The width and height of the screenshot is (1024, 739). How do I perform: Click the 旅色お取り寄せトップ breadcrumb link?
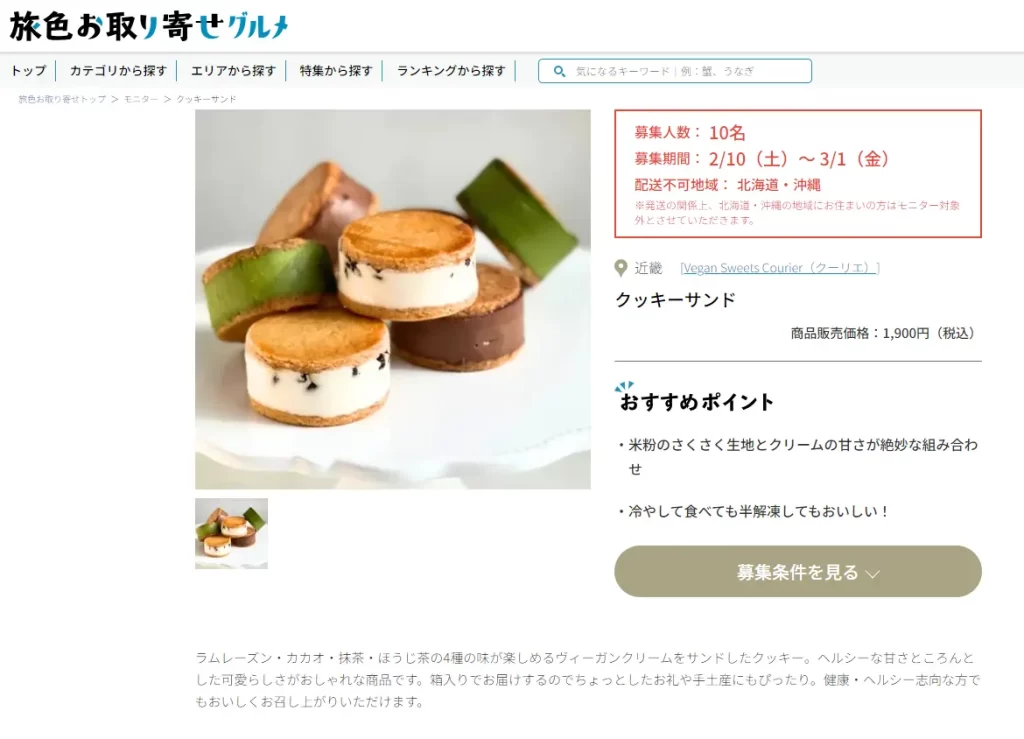pos(62,99)
